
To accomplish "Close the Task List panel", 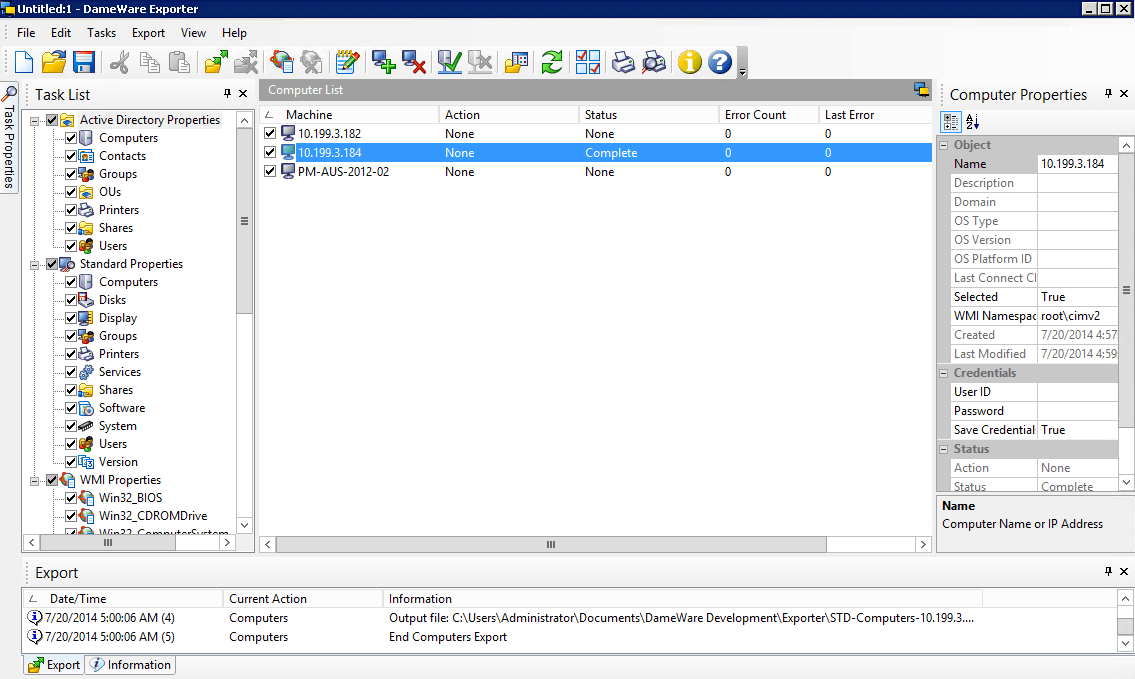I will tap(243, 93).
